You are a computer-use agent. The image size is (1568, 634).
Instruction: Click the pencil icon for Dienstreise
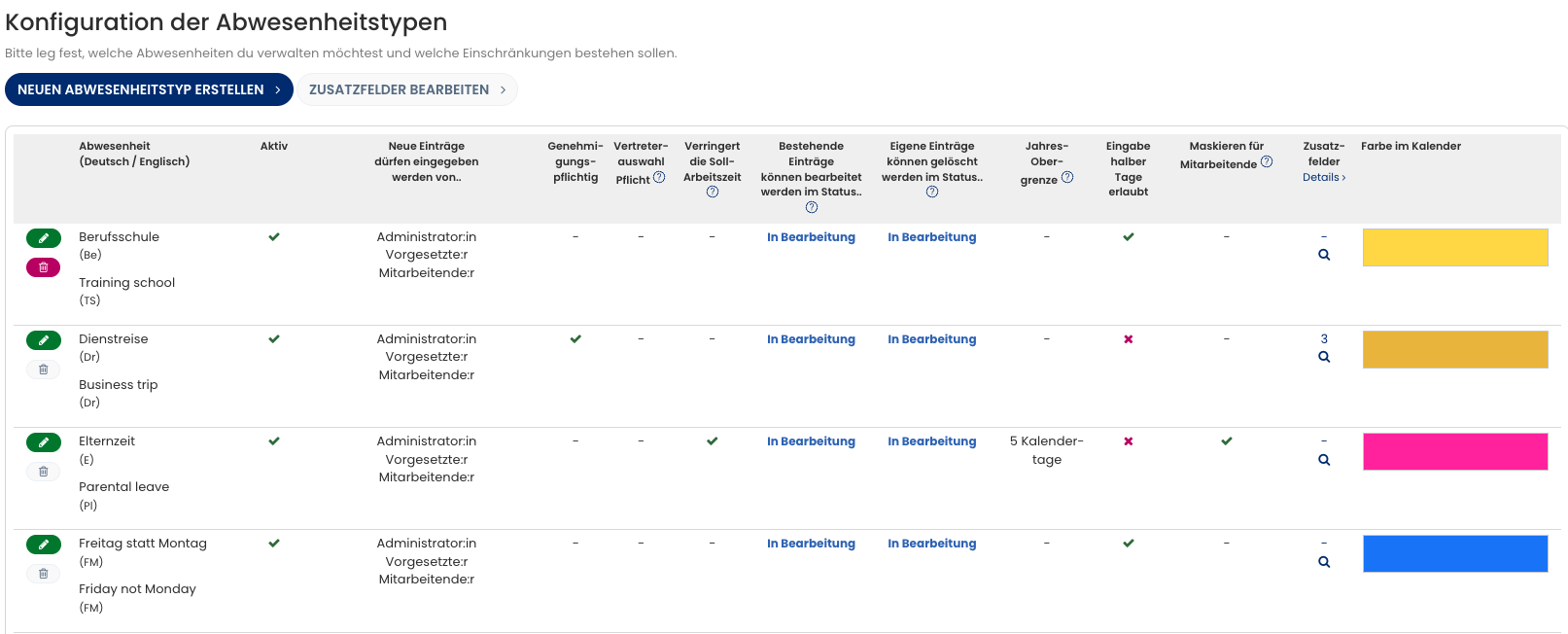[43, 340]
